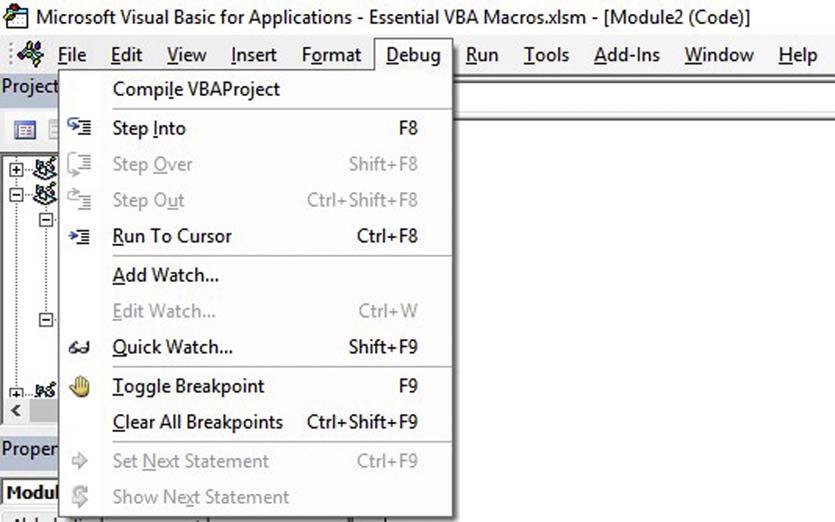
Task: Click the View Code icon in Project panel
Action: (25, 130)
